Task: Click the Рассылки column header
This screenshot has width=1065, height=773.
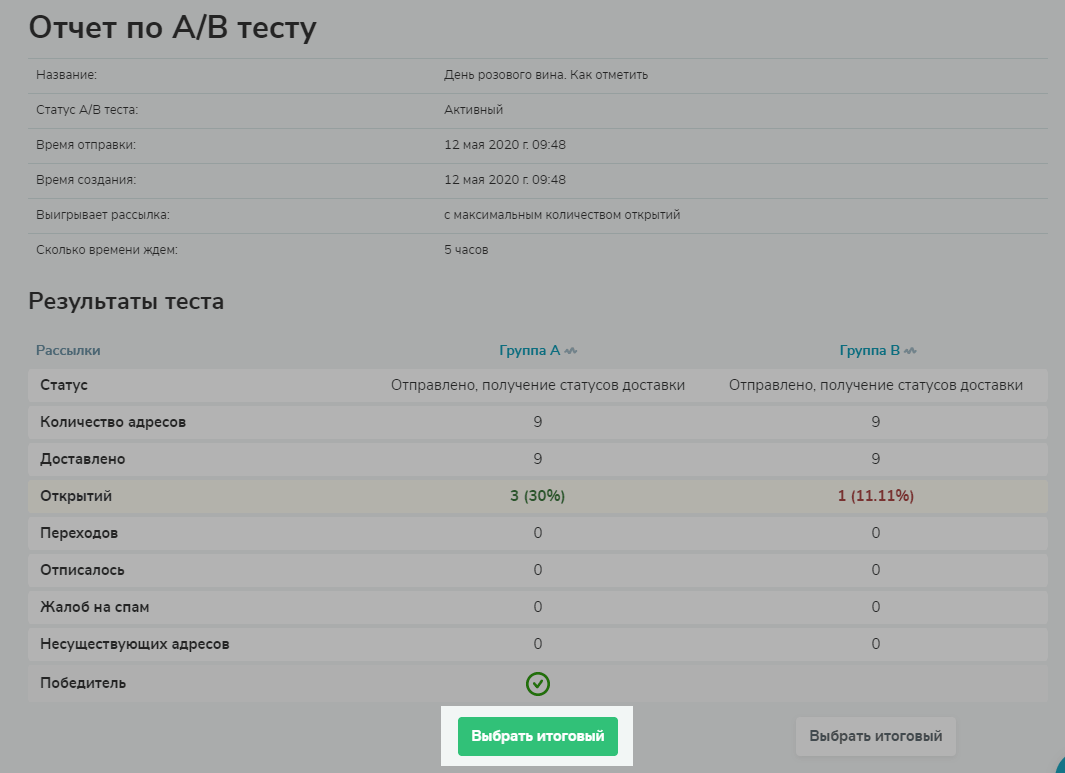Action: click(x=68, y=351)
